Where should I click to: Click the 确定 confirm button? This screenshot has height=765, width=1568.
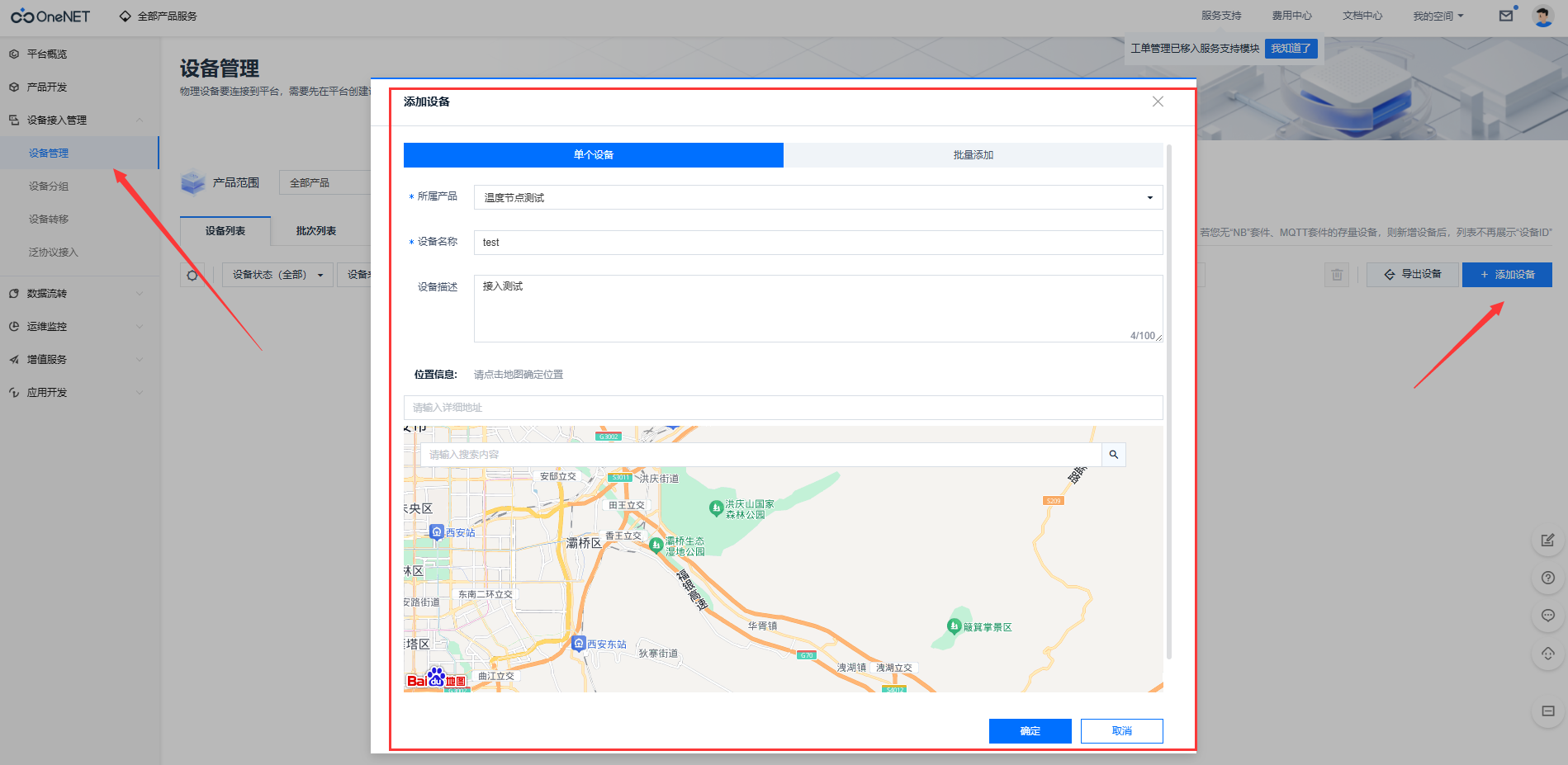[1030, 731]
